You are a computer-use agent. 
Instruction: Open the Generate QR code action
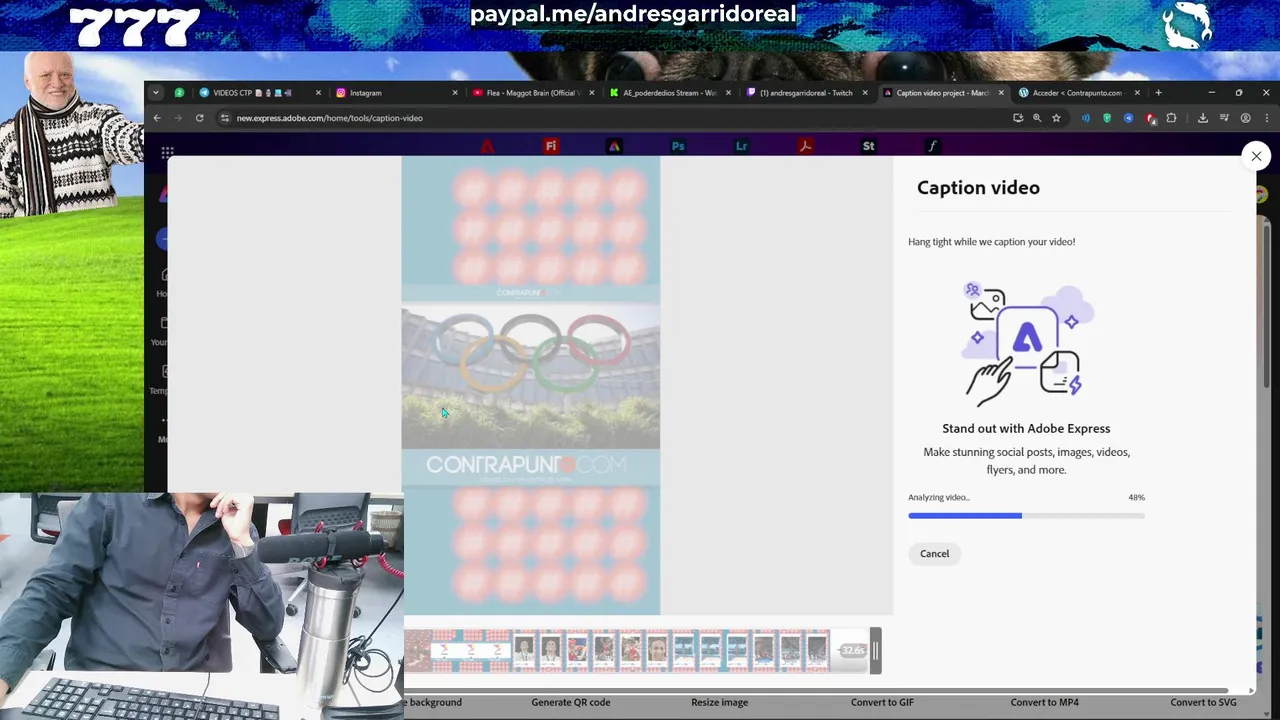pyautogui.click(x=570, y=702)
